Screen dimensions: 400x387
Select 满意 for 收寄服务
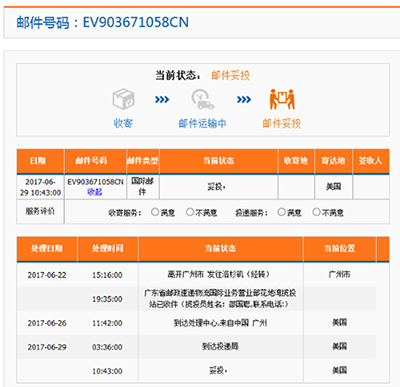155,212
